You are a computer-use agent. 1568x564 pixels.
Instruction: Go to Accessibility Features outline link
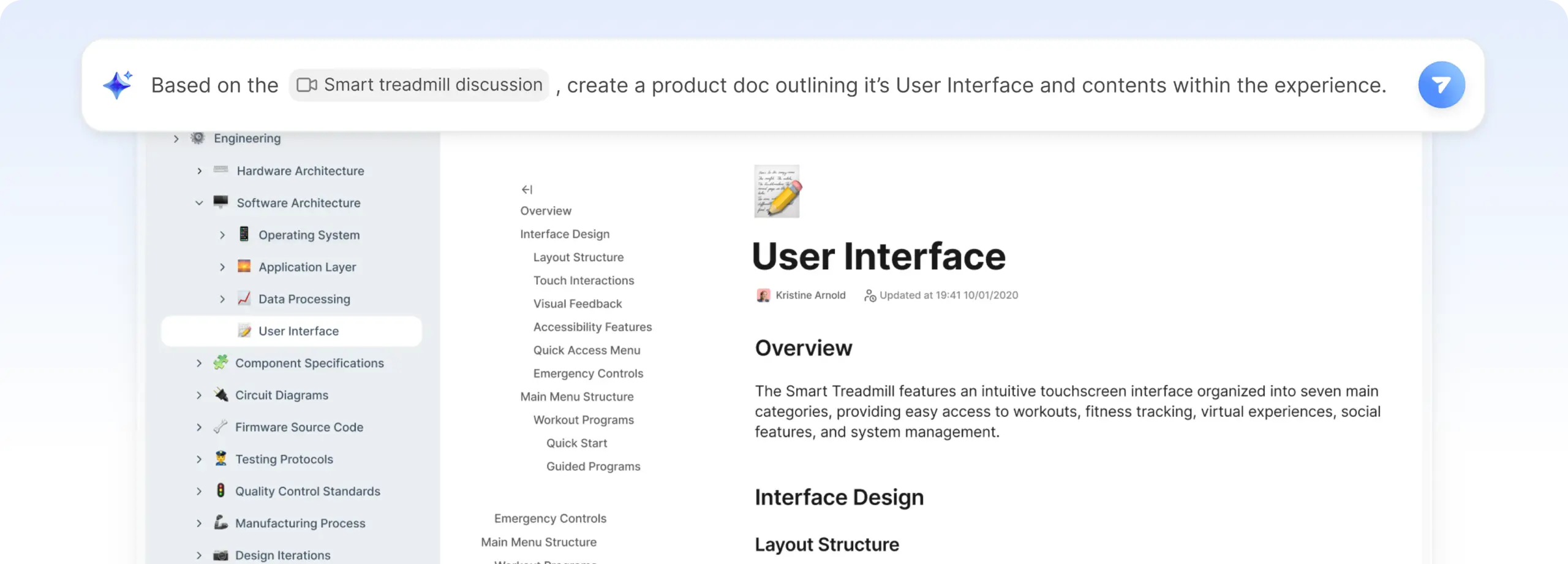[592, 327]
